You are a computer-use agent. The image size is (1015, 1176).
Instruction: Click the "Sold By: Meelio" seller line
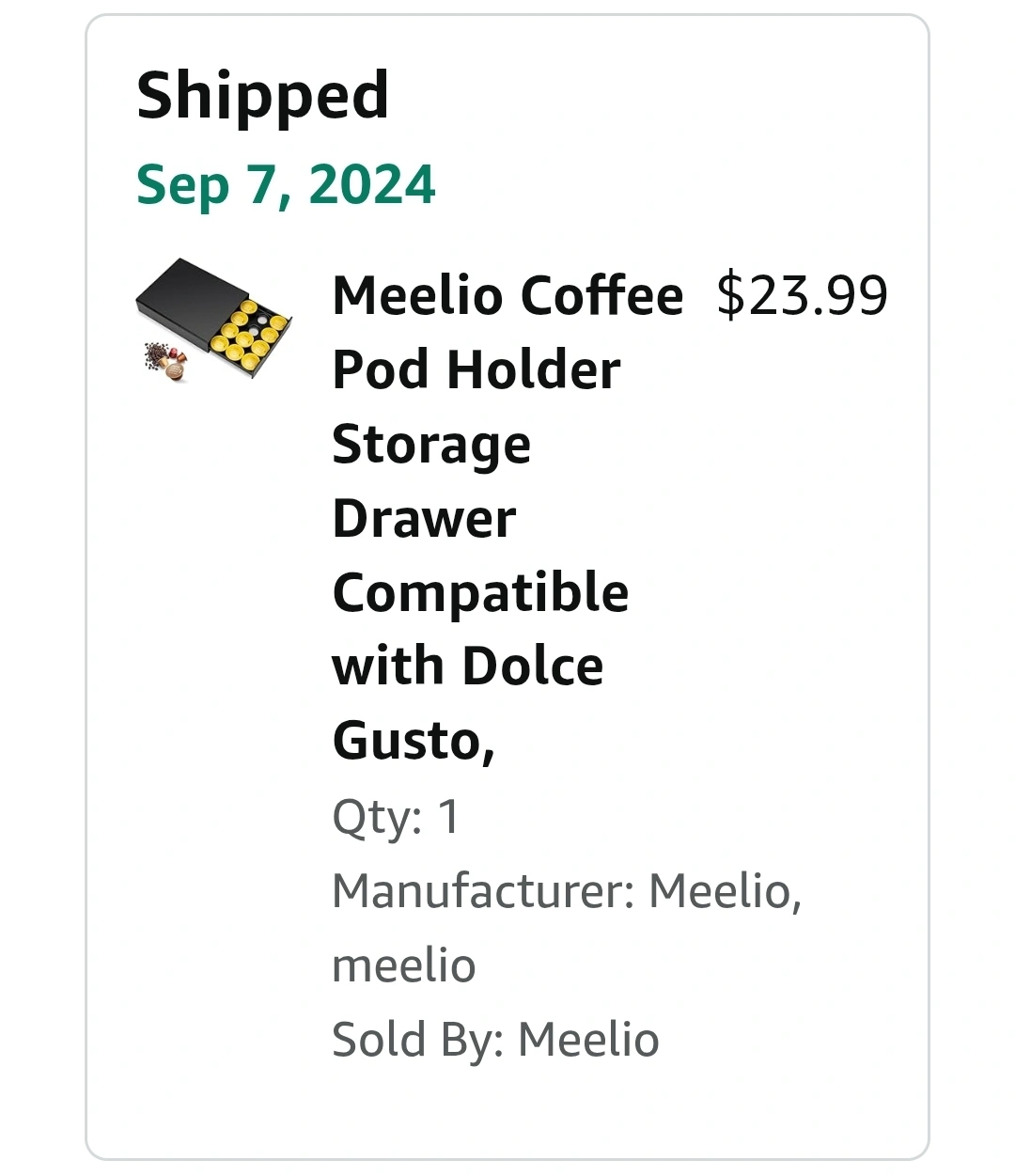click(x=495, y=1040)
